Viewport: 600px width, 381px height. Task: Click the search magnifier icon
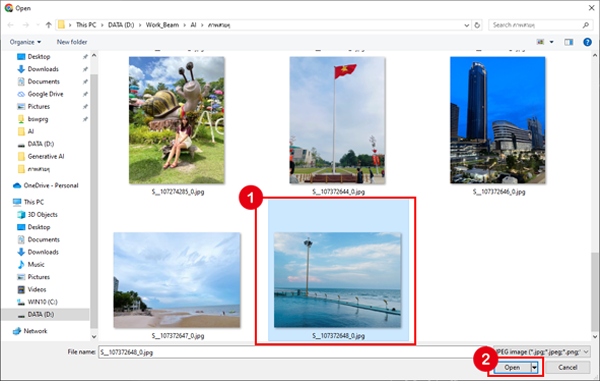(x=585, y=25)
